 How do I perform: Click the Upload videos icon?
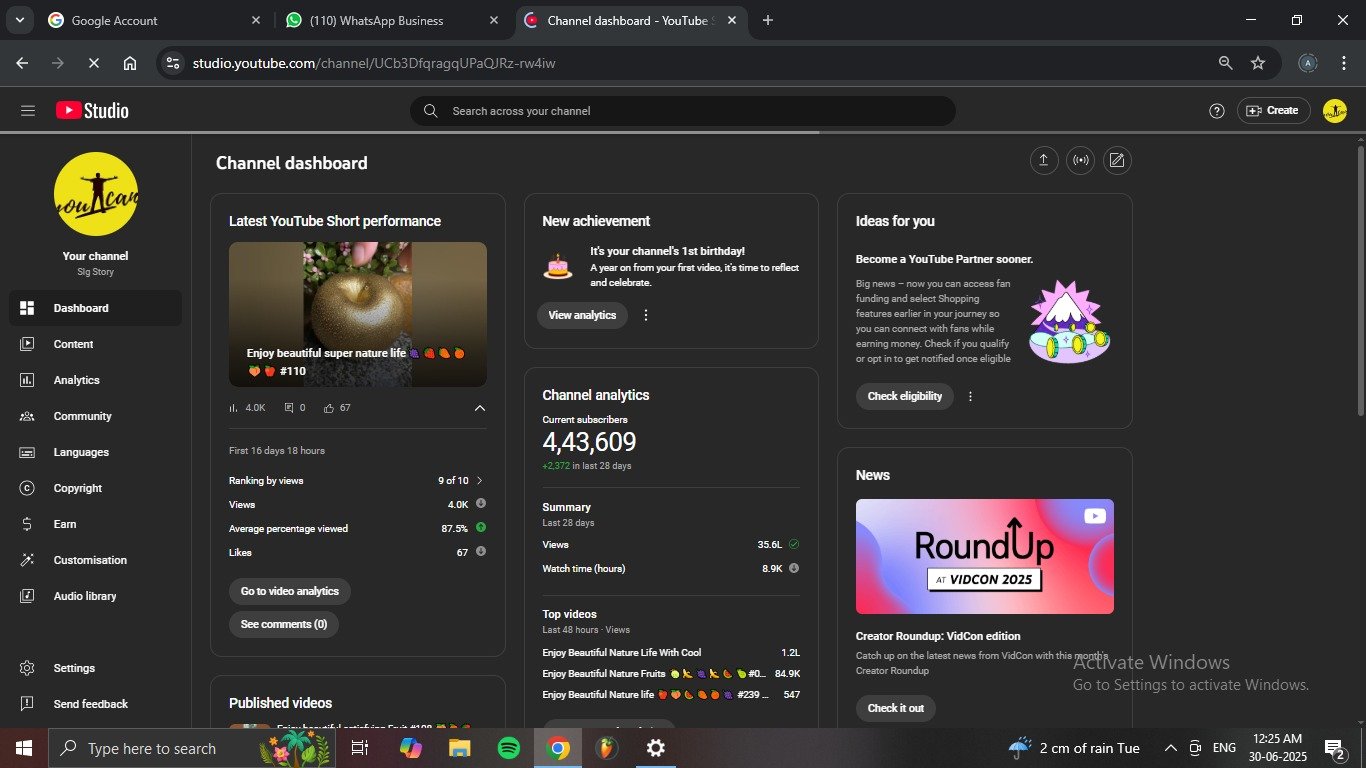point(1044,161)
